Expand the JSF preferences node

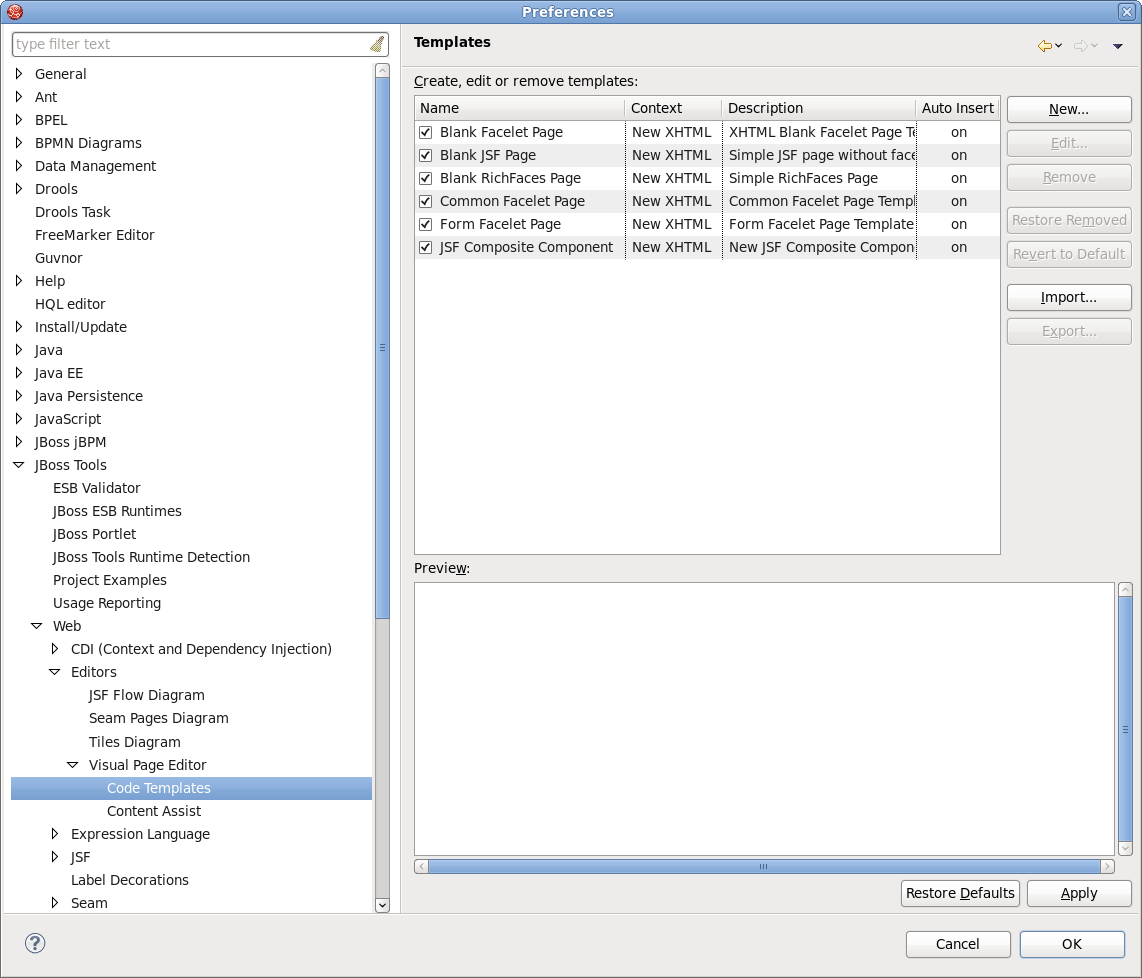[55, 857]
